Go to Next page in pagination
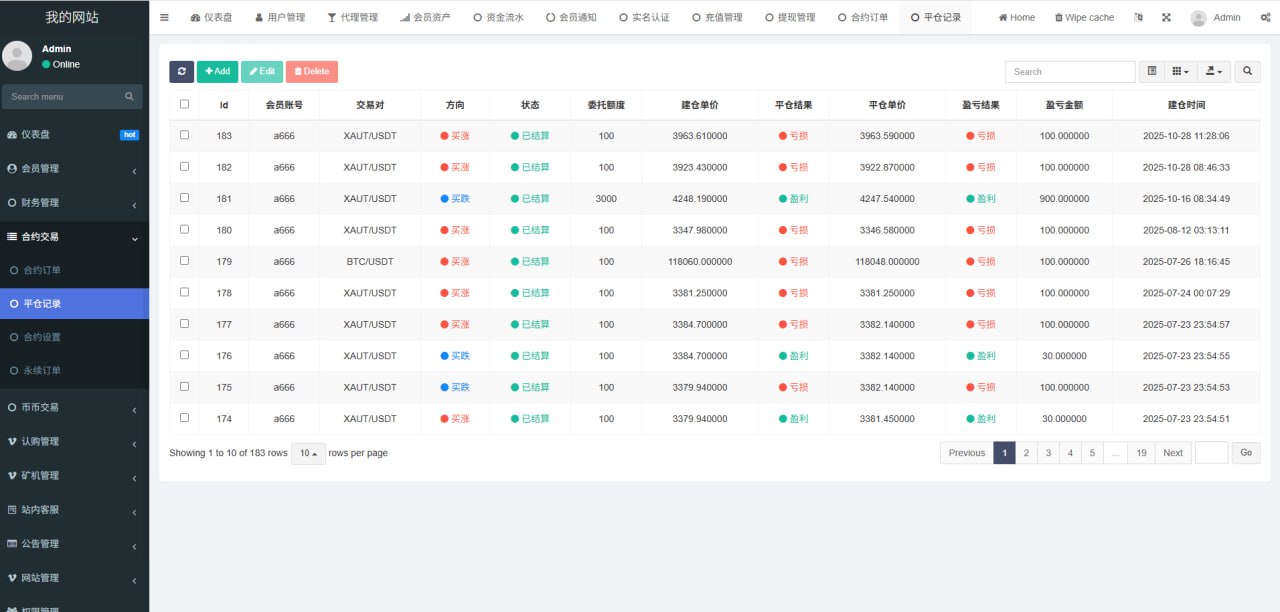The width and height of the screenshot is (1280, 612). [1172, 453]
